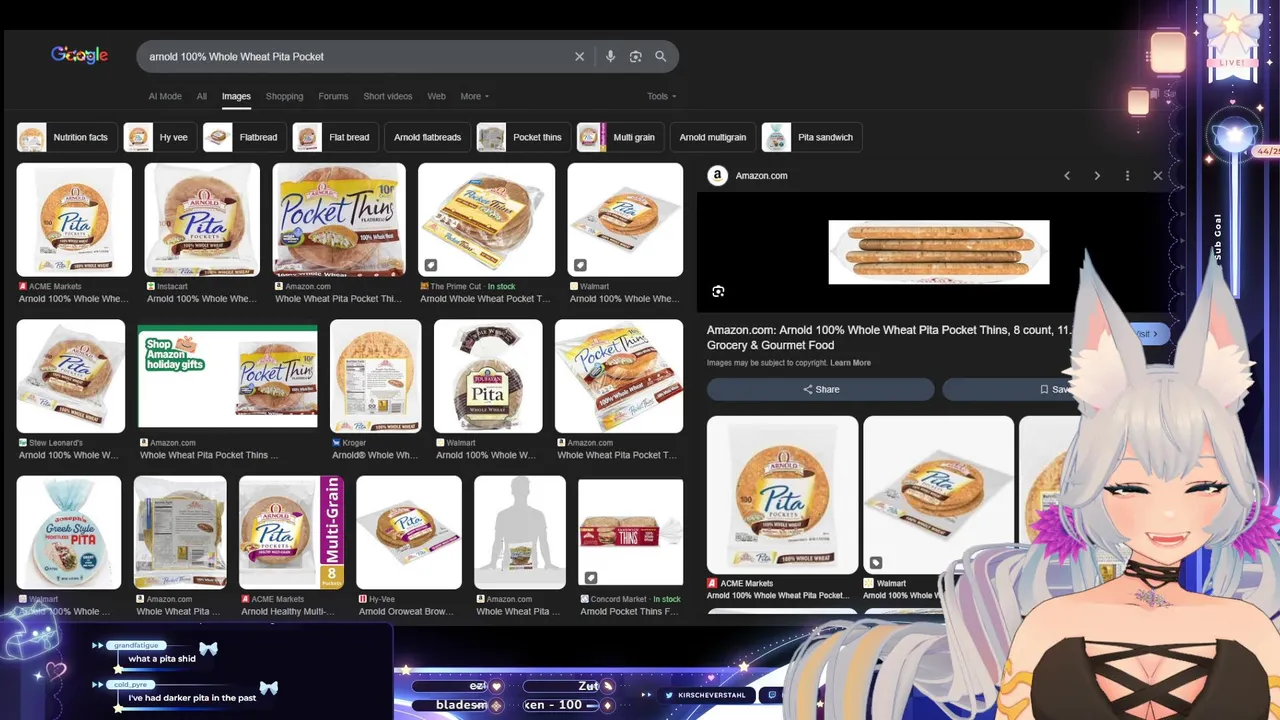The height and width of the screenshot is (720, 1280).
Task: Open the Learn More copyright link
Action: pyautogui.click(x=850, y=363)
